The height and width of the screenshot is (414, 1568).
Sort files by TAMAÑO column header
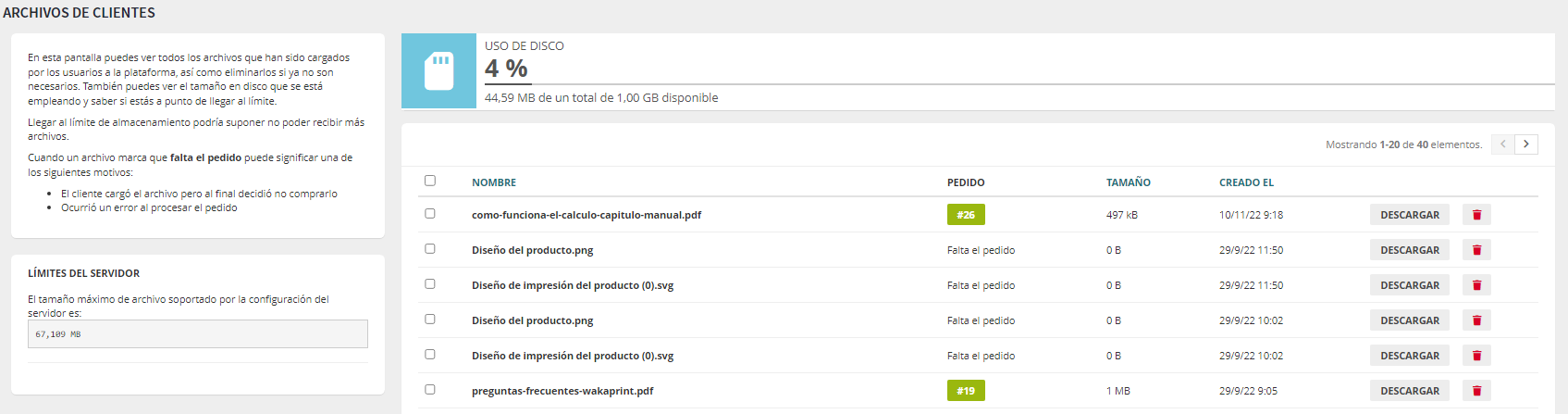(x=1128, y=182)
